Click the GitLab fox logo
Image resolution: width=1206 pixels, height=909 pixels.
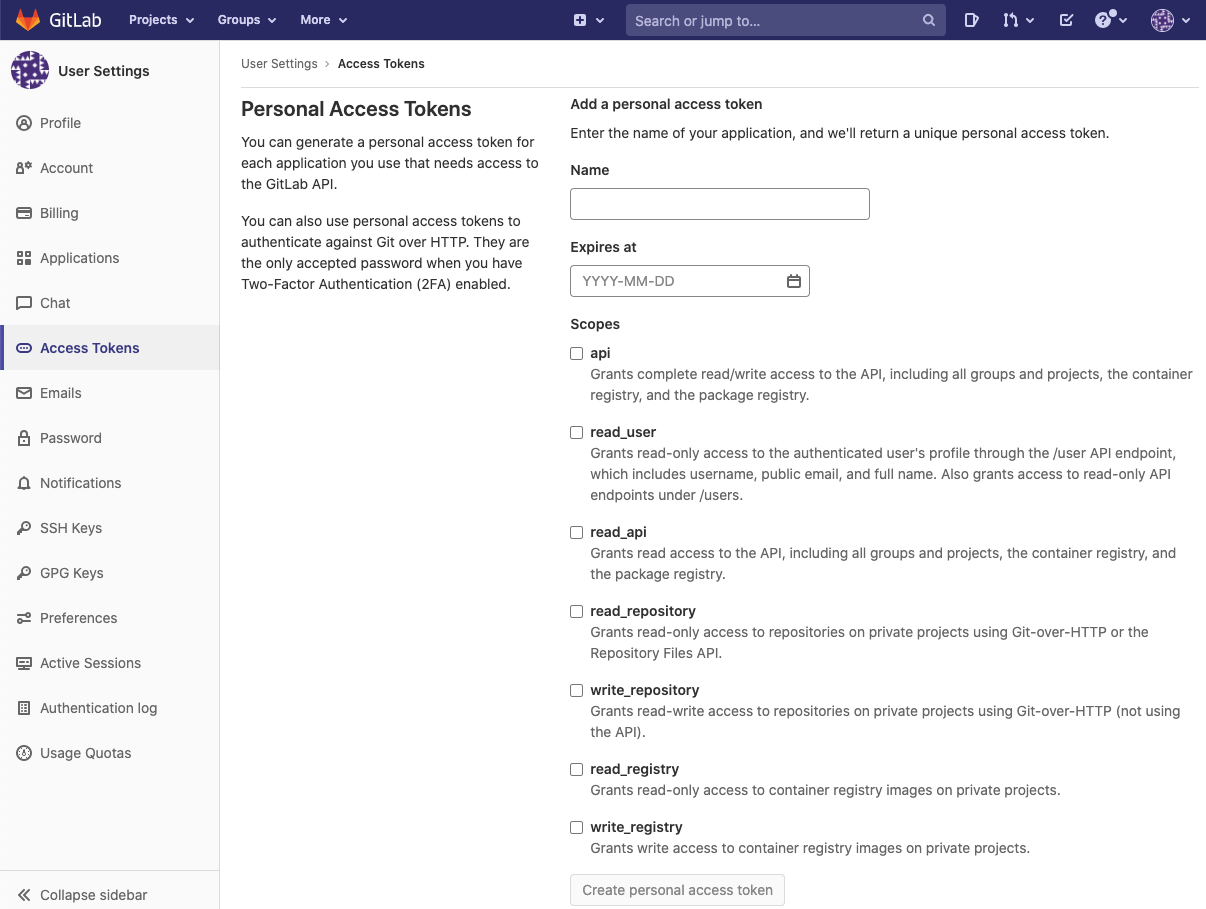tap(28, 20)
